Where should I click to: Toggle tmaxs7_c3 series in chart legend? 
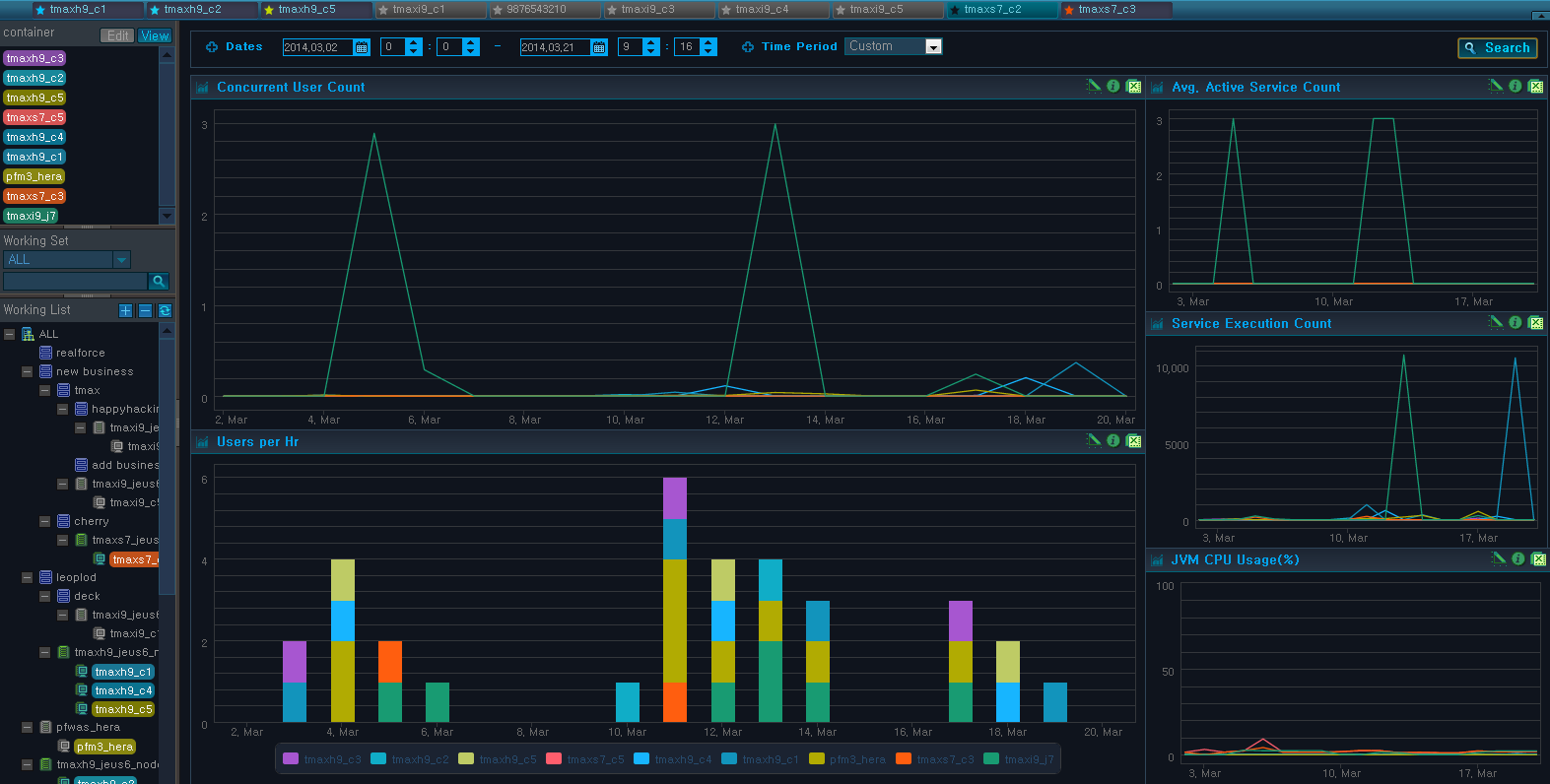click(935, 758)
